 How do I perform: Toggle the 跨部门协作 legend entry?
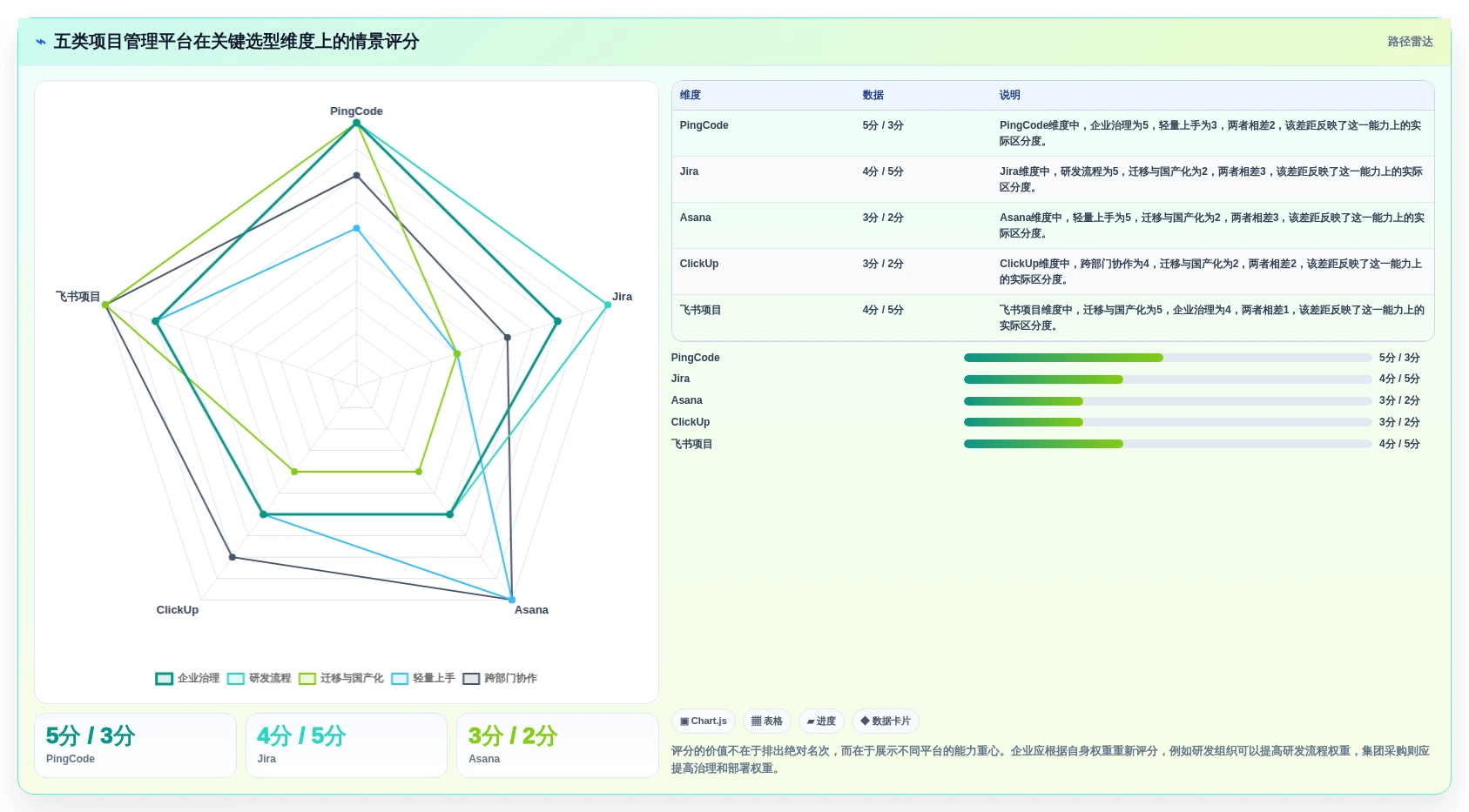pyautogui.click(x=500, y=678)
